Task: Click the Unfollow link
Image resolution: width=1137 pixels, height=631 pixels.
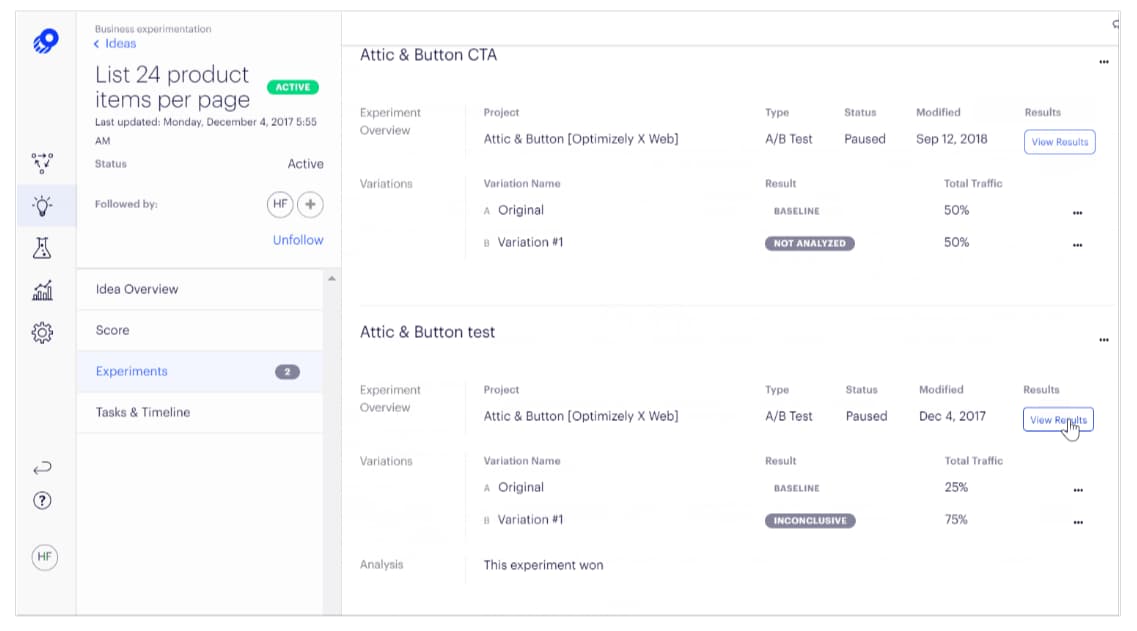Action: pyautogui.click(x=297, y=239)
